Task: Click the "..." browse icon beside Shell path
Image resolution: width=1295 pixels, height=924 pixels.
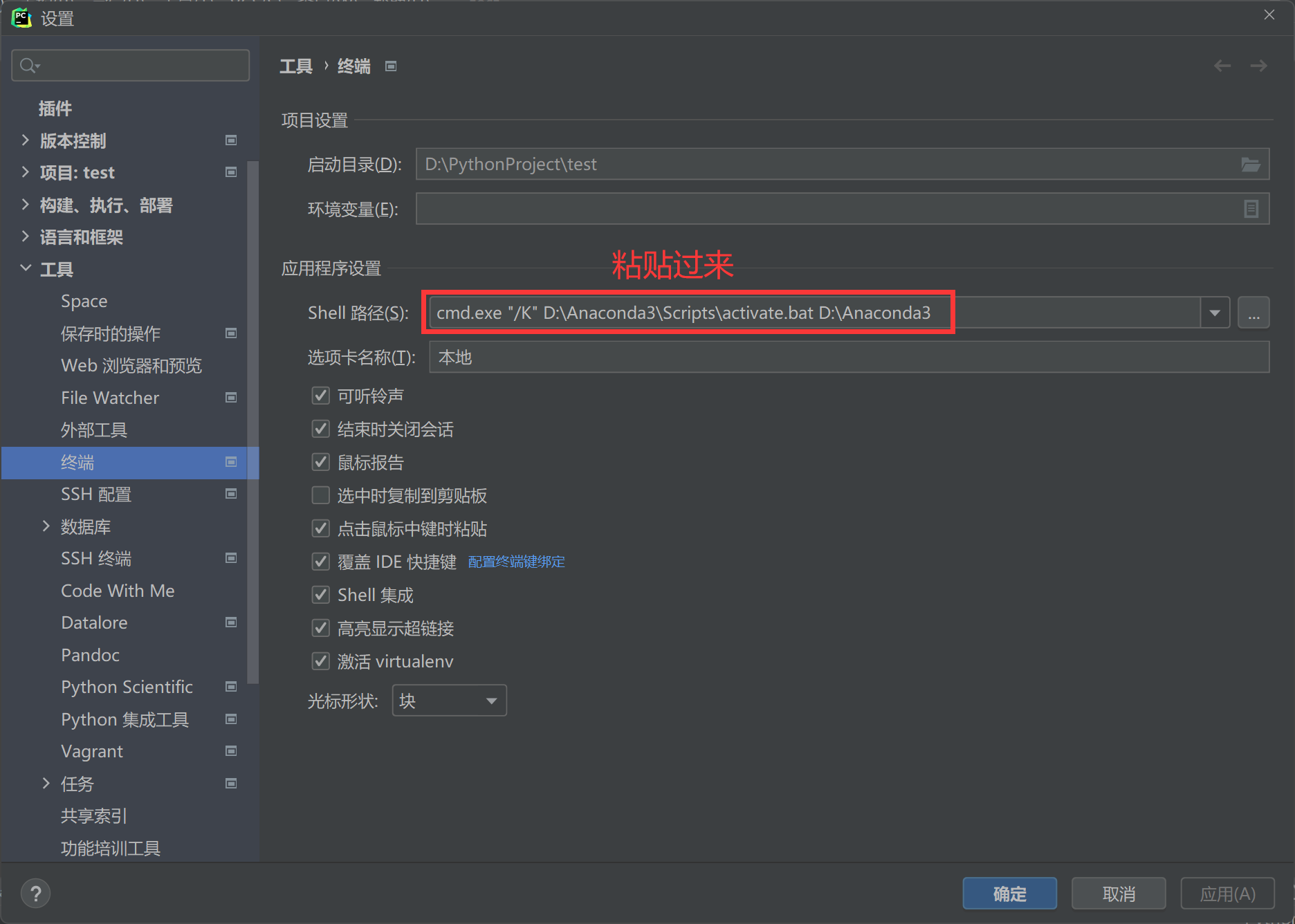Action: pyautogui.click(x=1253, y=313)
